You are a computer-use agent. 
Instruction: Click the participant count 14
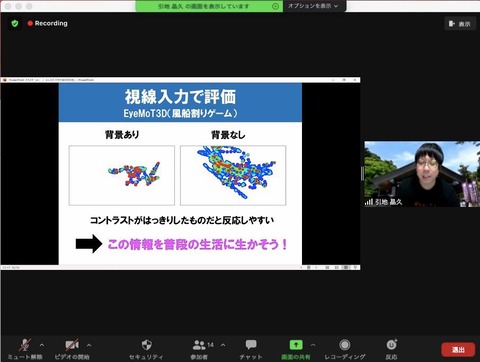point(210,345)
